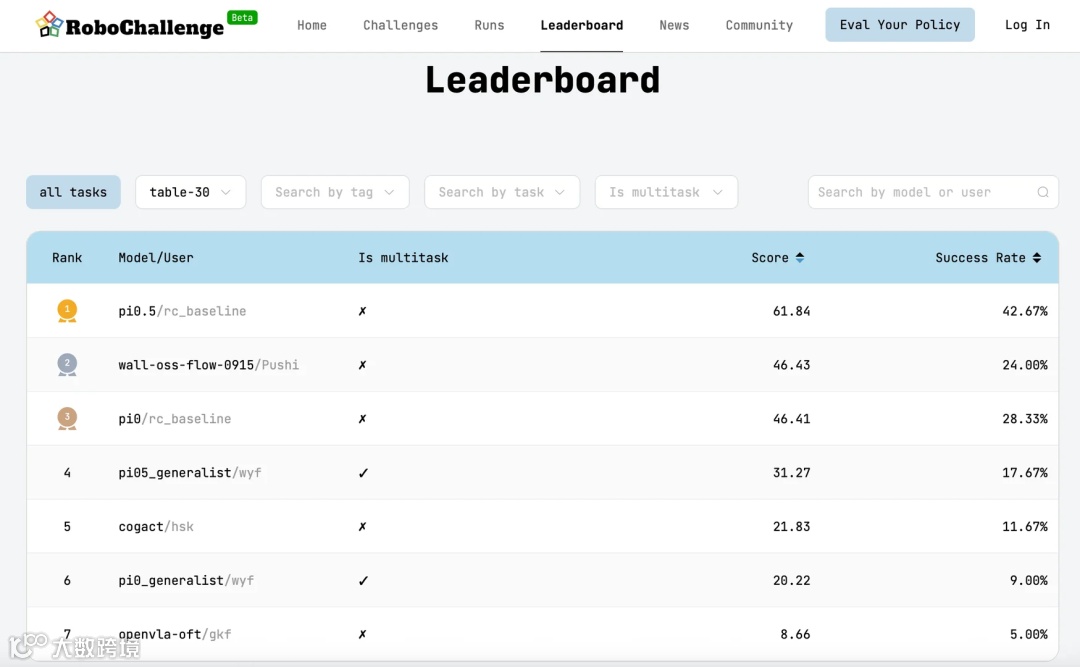Open the Search by tag dropdown
The image size is (1080, 667).
pos(335,192)
